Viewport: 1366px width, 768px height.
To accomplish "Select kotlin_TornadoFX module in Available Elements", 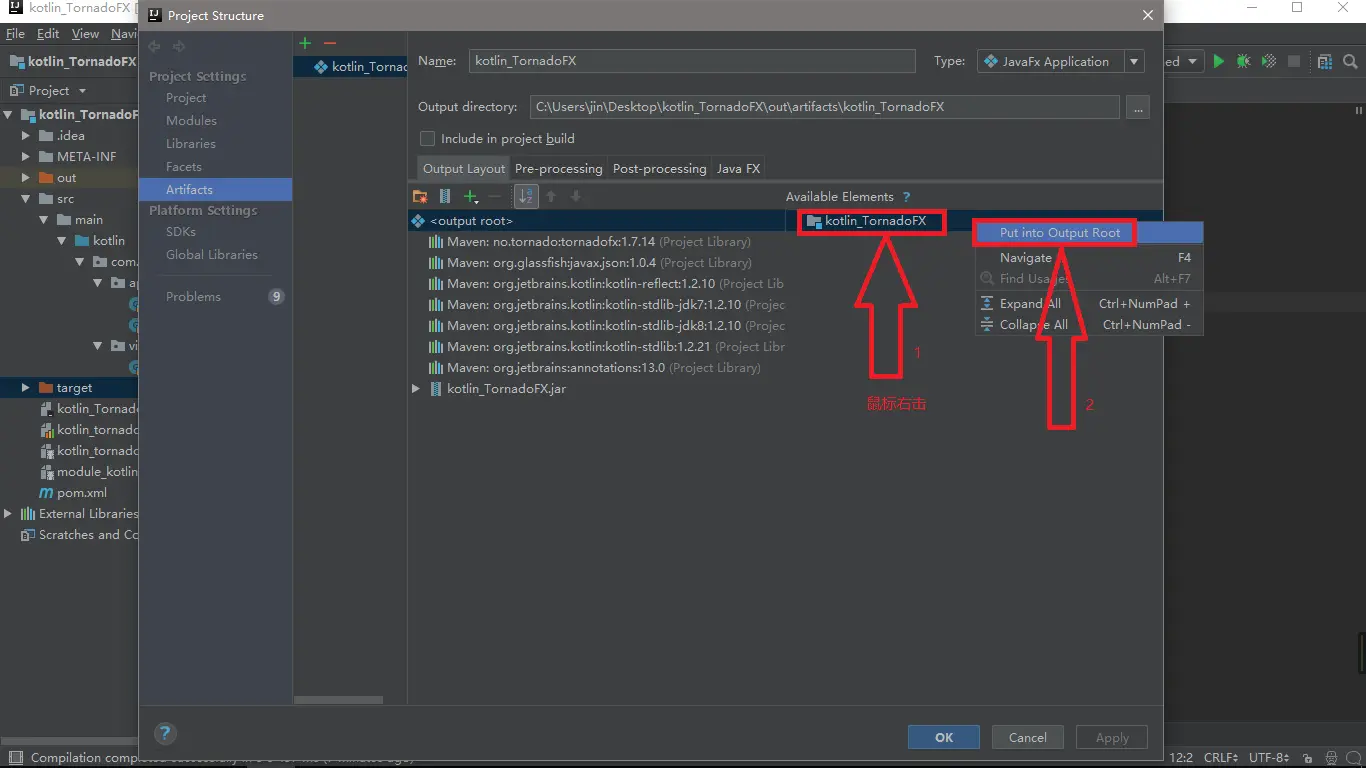I will click(x=868, y=221).
